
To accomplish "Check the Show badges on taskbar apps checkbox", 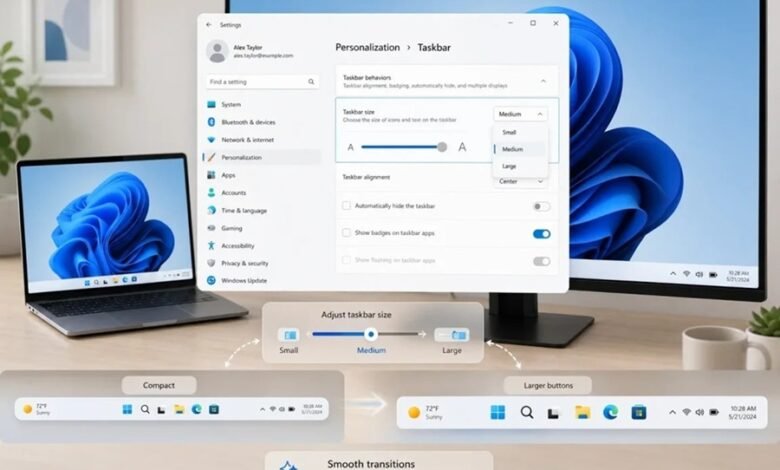I will pos(346,232).
